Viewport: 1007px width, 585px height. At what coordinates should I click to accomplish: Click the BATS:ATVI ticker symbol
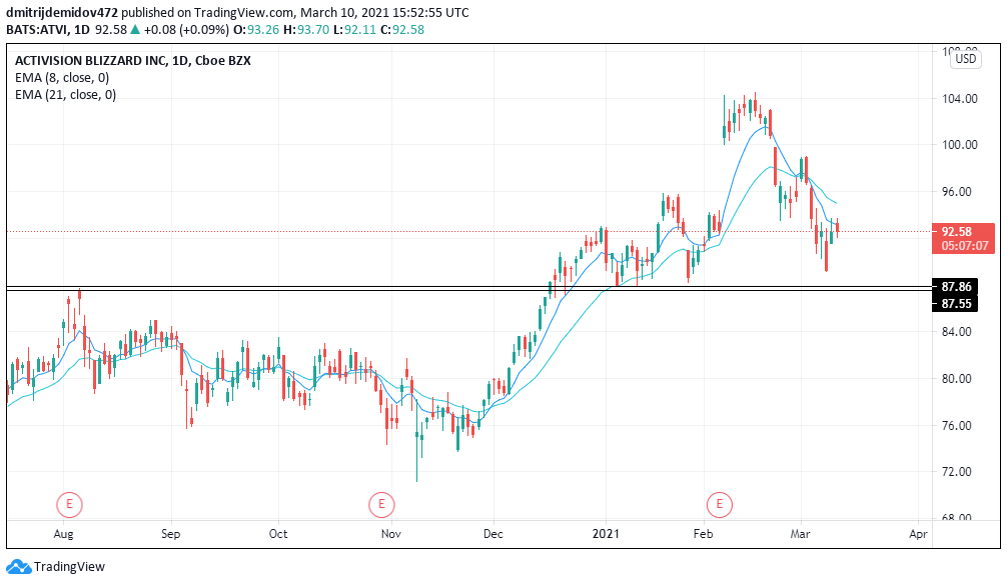tap(38, 30)
